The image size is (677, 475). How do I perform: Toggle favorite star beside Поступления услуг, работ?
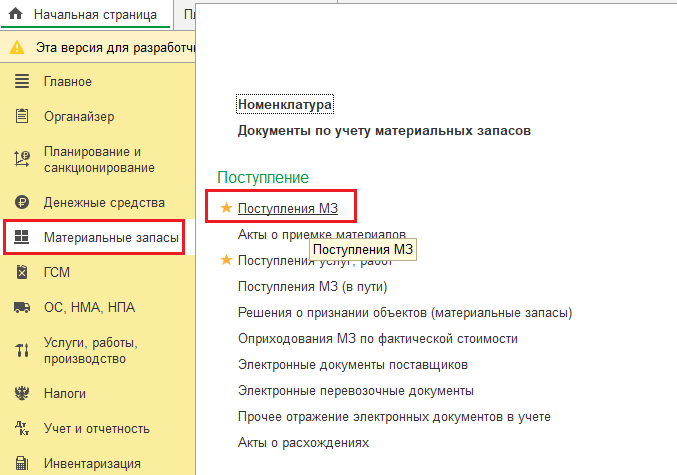[x=226, y=260]
